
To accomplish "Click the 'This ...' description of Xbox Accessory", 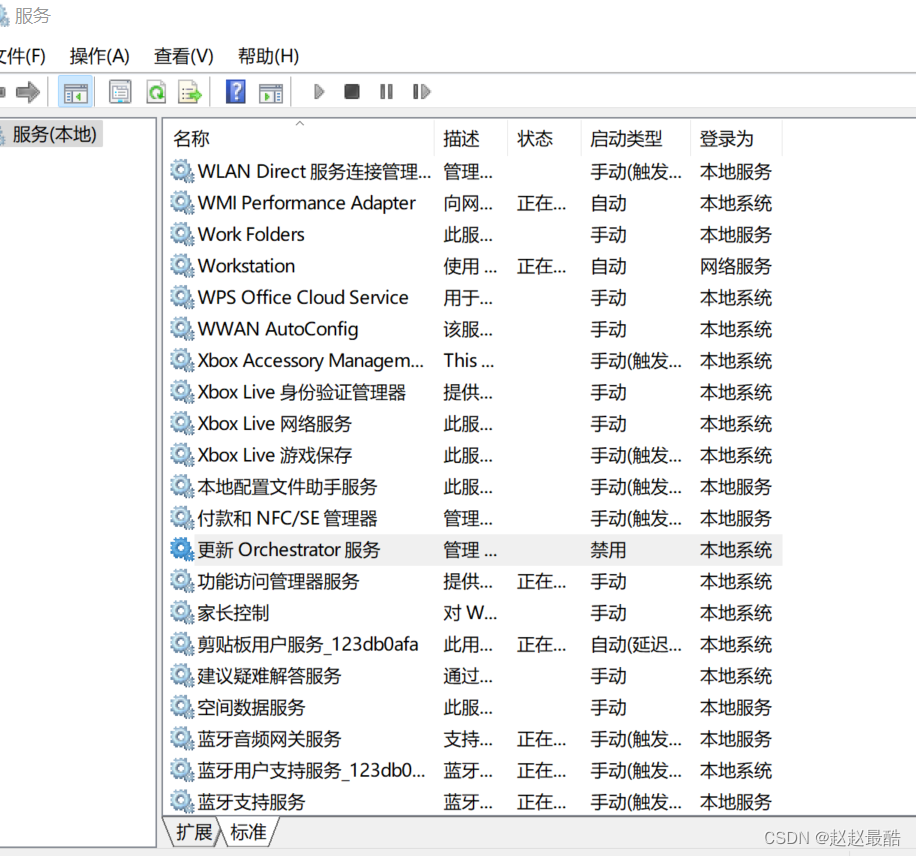I will (x=469, y=361).
